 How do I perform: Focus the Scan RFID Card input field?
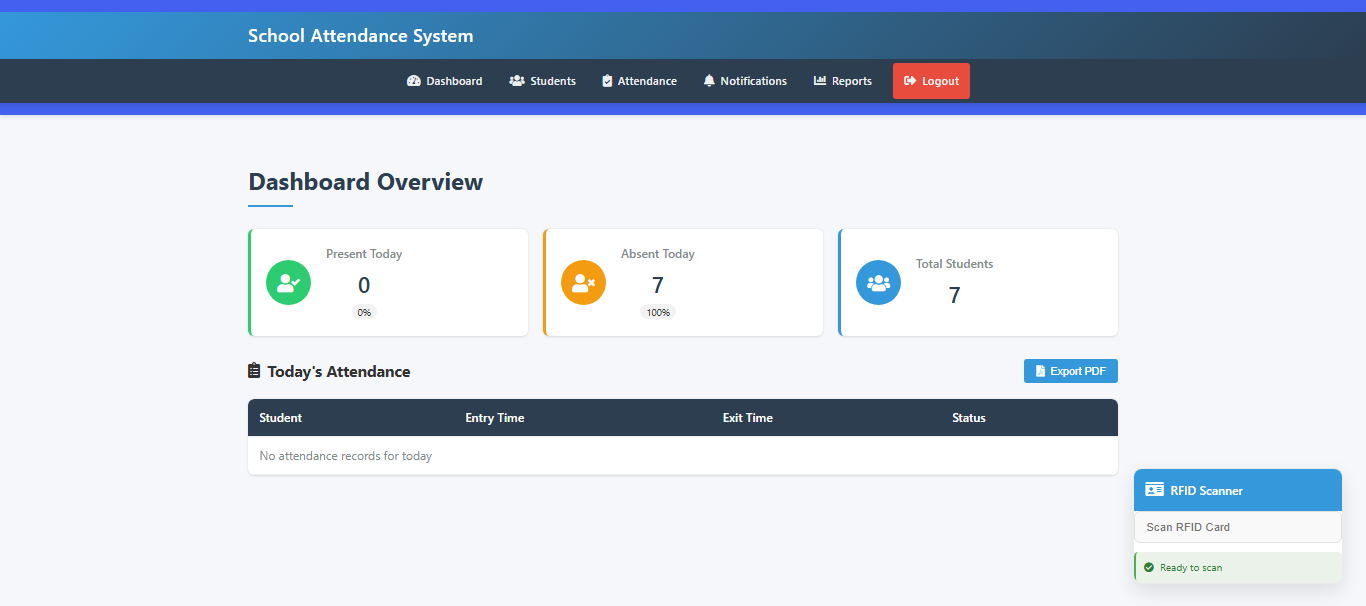coord(1238,527)
